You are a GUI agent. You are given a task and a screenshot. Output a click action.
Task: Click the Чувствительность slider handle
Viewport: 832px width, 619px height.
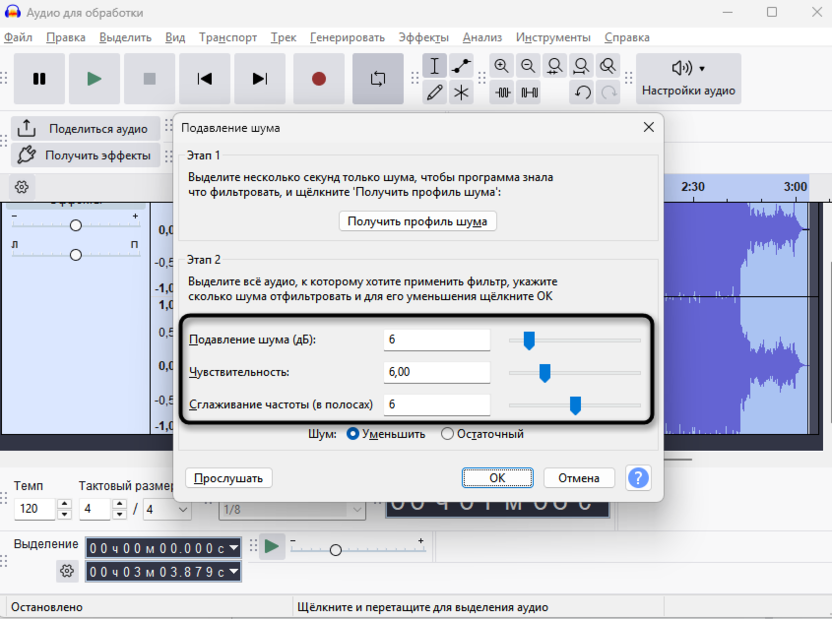coord(544,372)
